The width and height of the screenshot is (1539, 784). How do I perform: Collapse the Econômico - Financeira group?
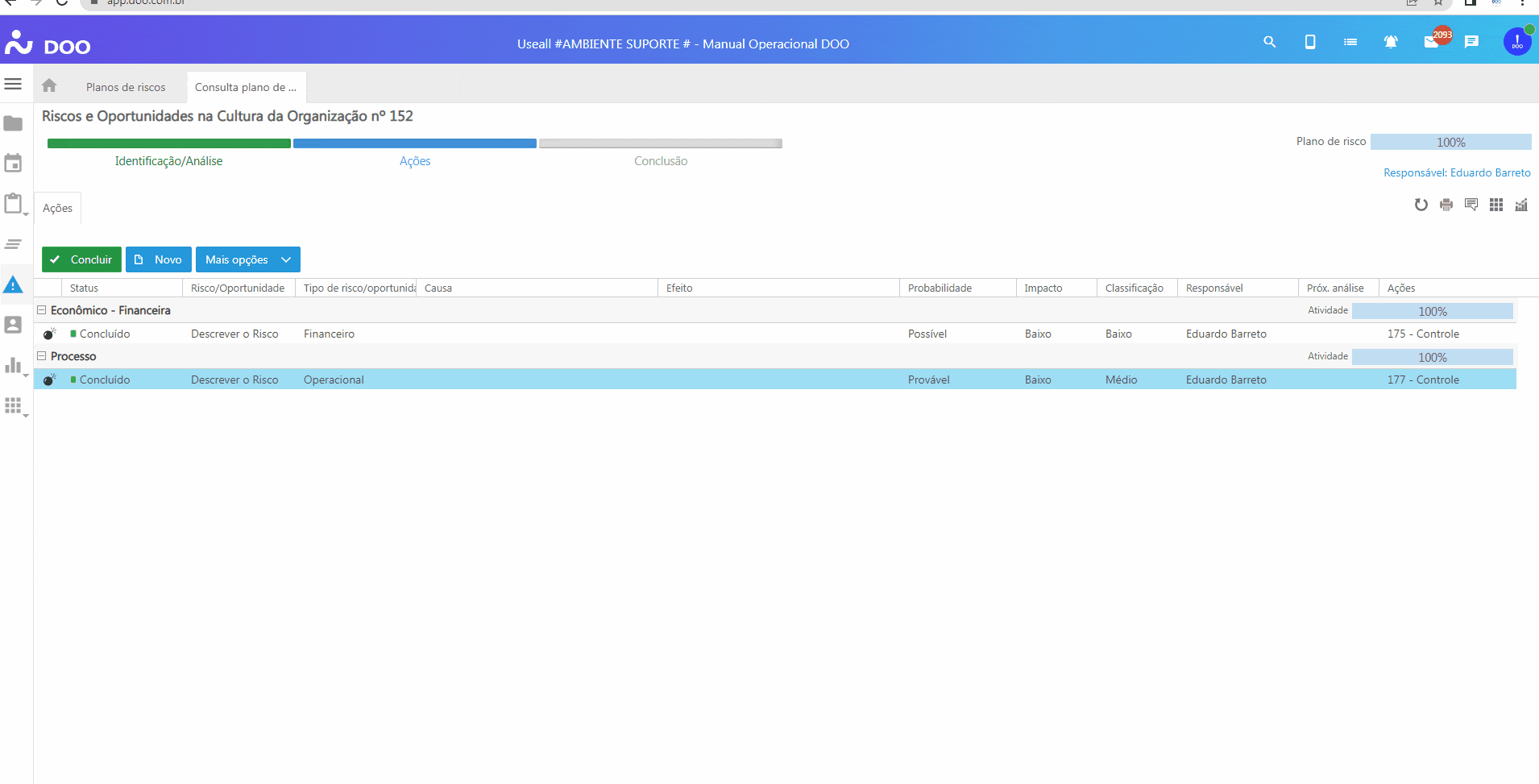pos(41,310)
